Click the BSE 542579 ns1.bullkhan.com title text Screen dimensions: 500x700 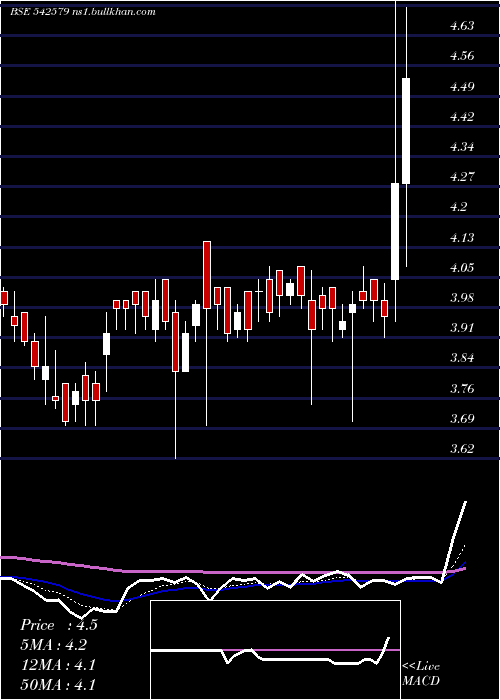83,12
